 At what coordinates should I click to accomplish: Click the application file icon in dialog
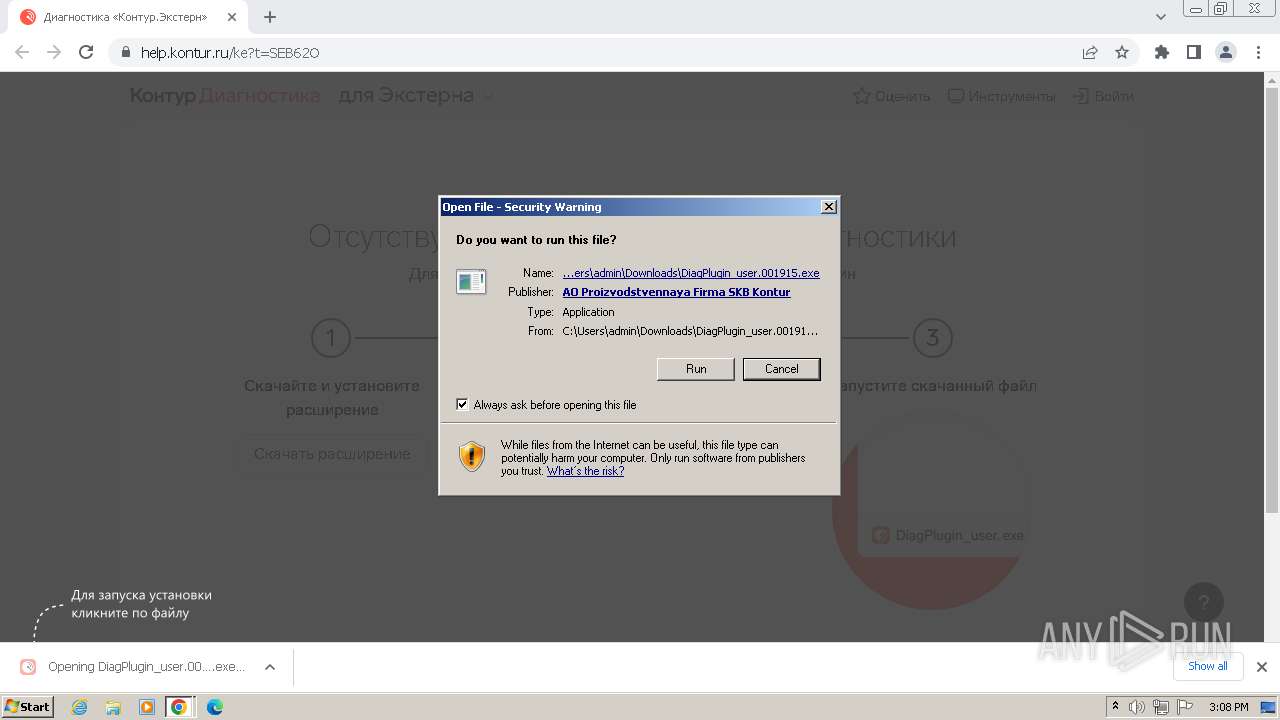coord(471,282)
